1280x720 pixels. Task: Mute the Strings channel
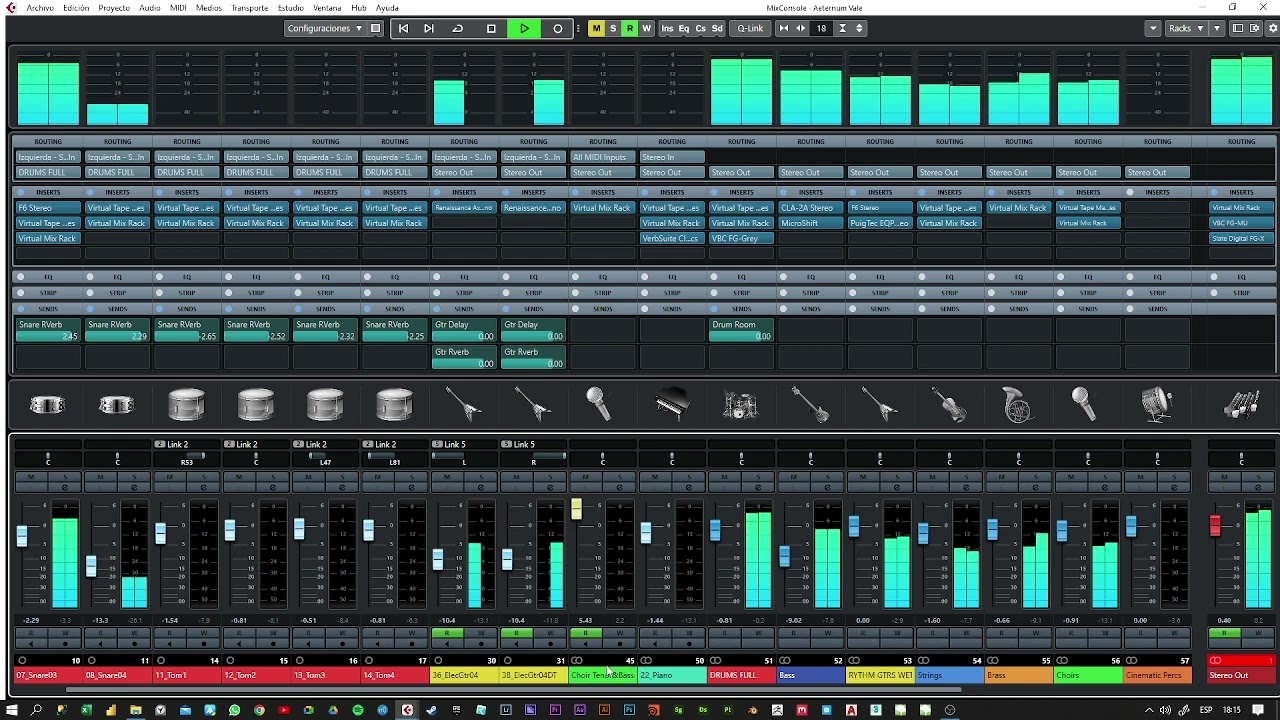[932, 477]
